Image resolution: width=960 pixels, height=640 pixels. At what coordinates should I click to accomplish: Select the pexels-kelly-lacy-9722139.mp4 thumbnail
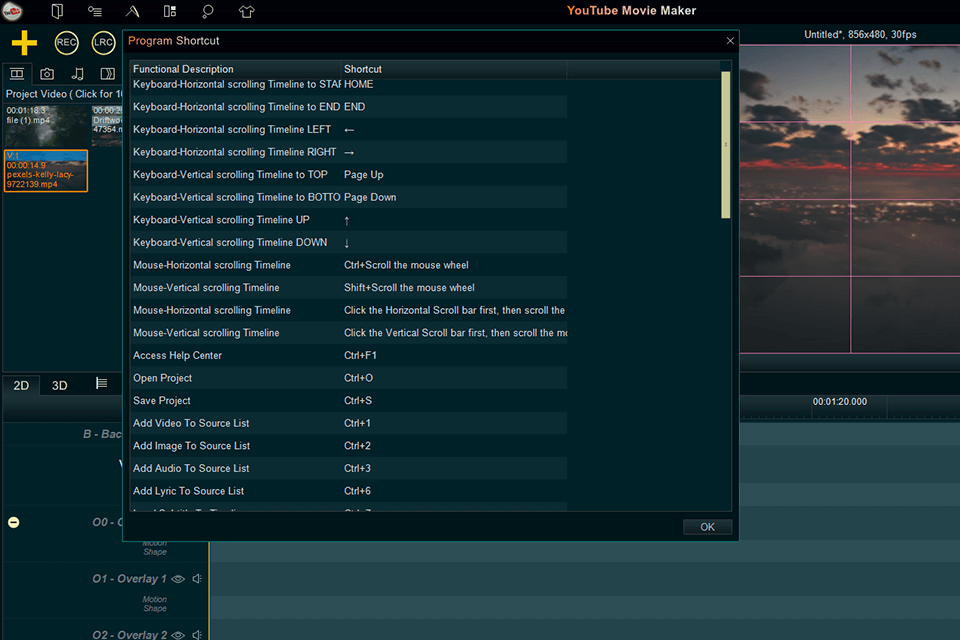(46, 171)
